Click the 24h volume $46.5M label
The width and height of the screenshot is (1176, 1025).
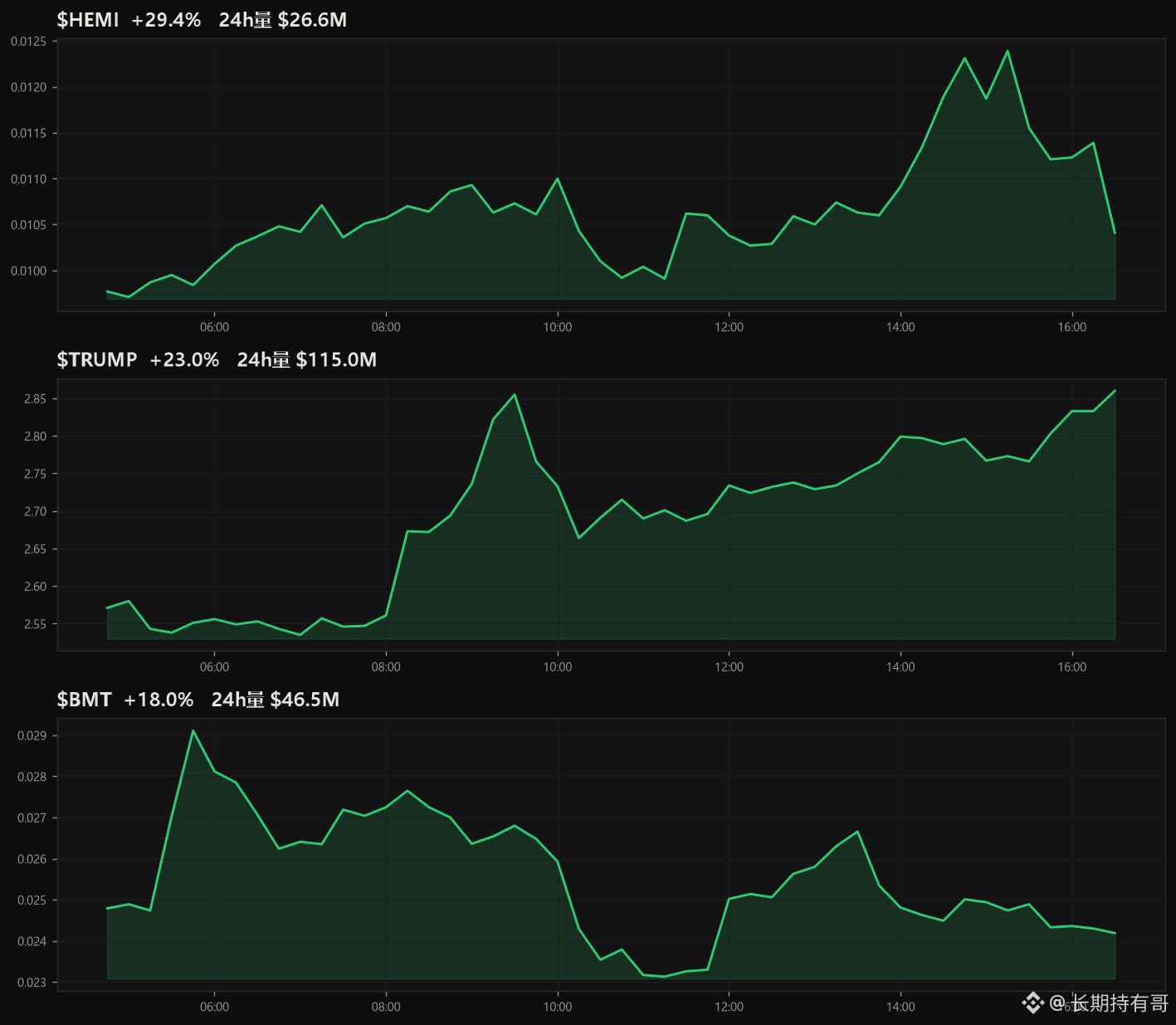(276, 700)
